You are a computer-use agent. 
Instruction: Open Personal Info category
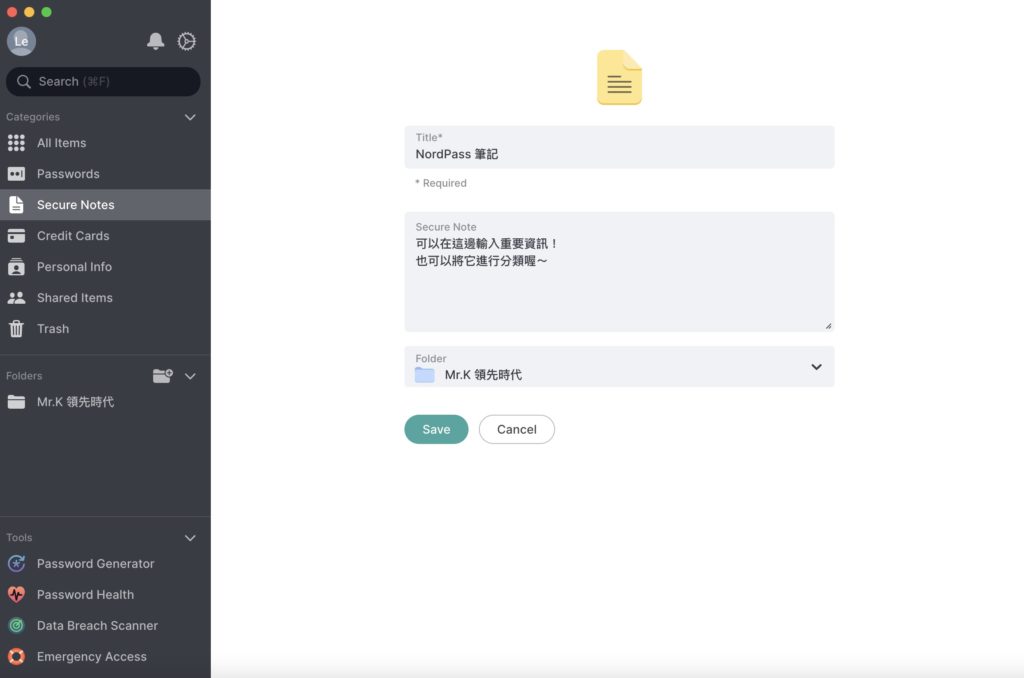pos(105,266)
